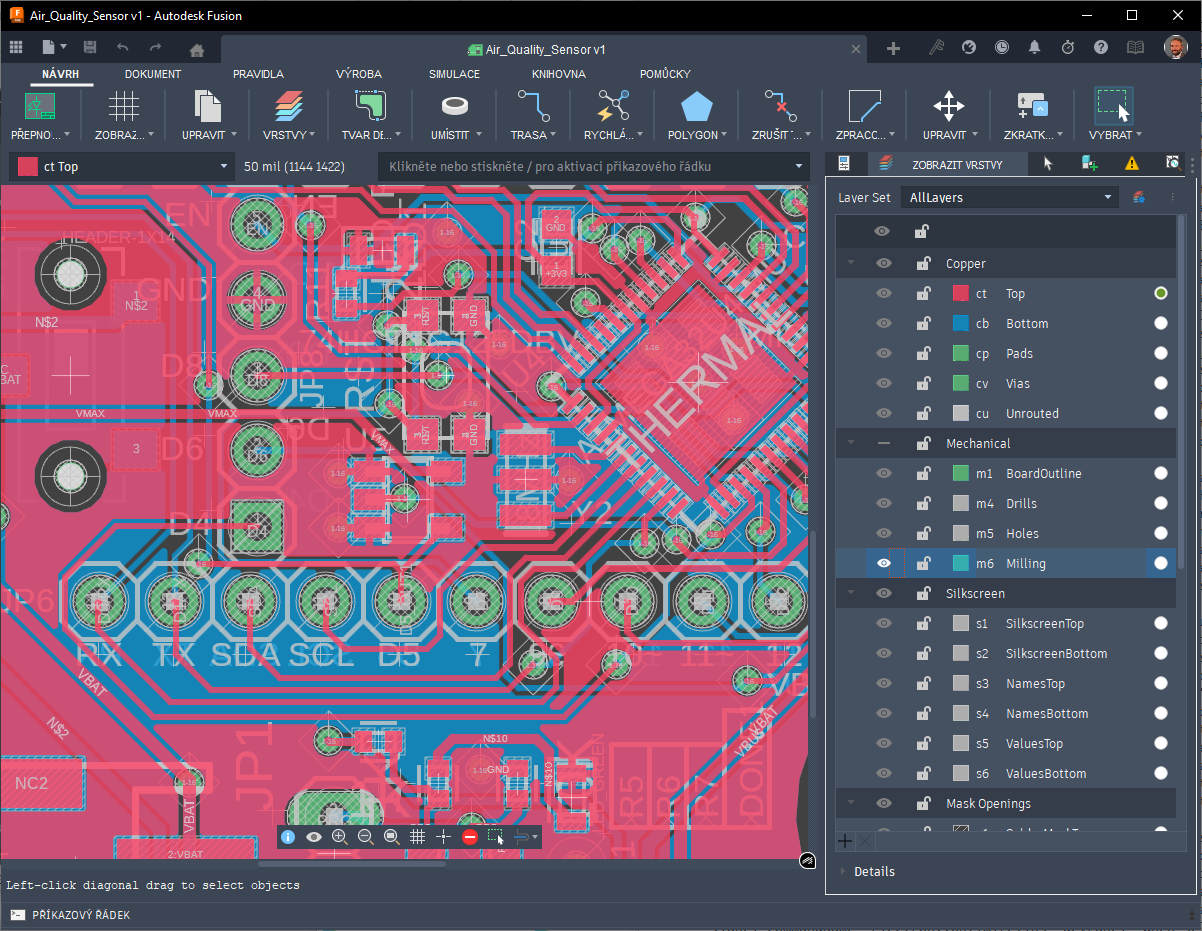Select the Trasa route tool icon
The image size is (1202, 931).
pyautogui.click(x=533, y=106)
